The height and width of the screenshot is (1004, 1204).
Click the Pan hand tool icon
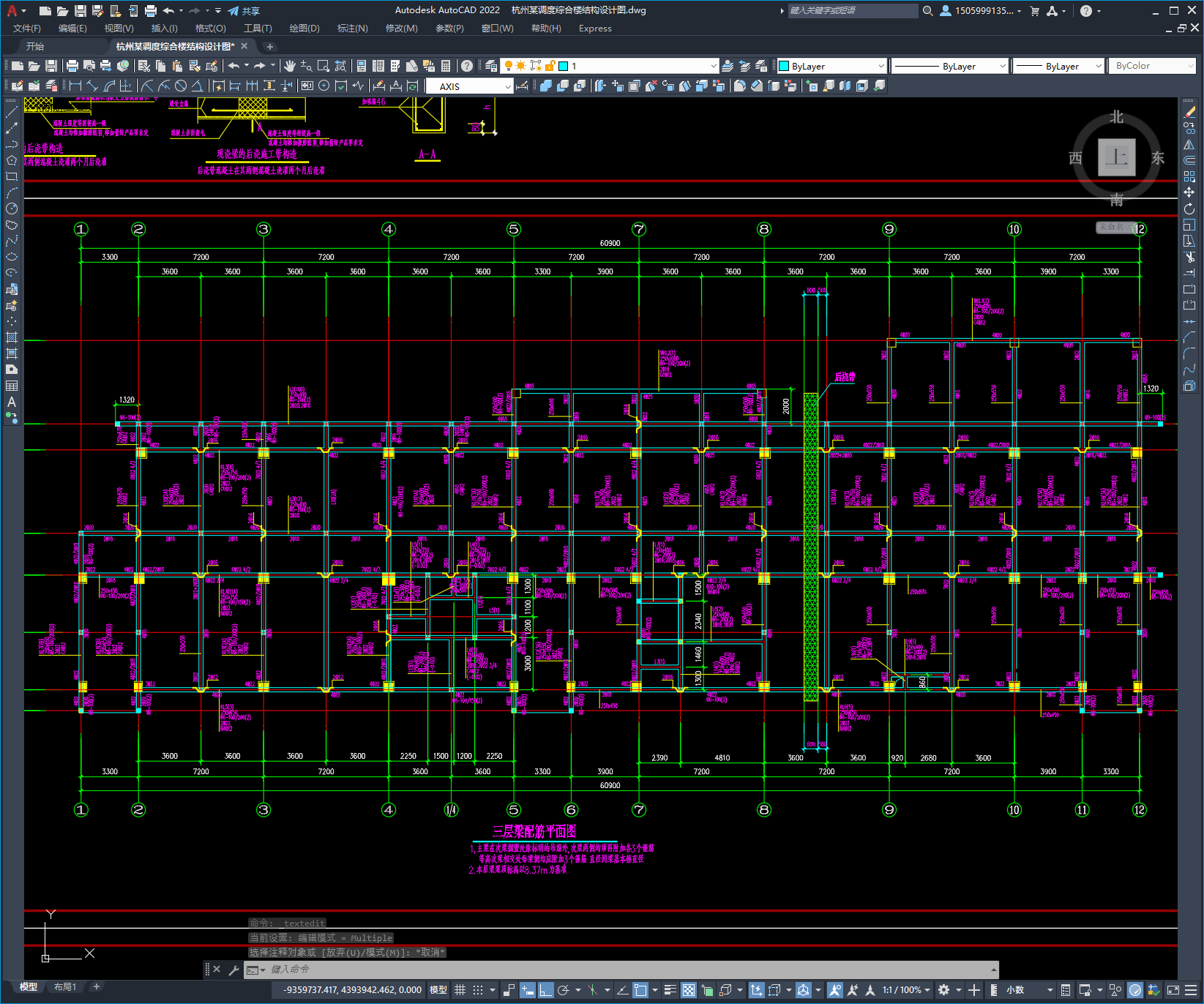[x=290, y=66]
